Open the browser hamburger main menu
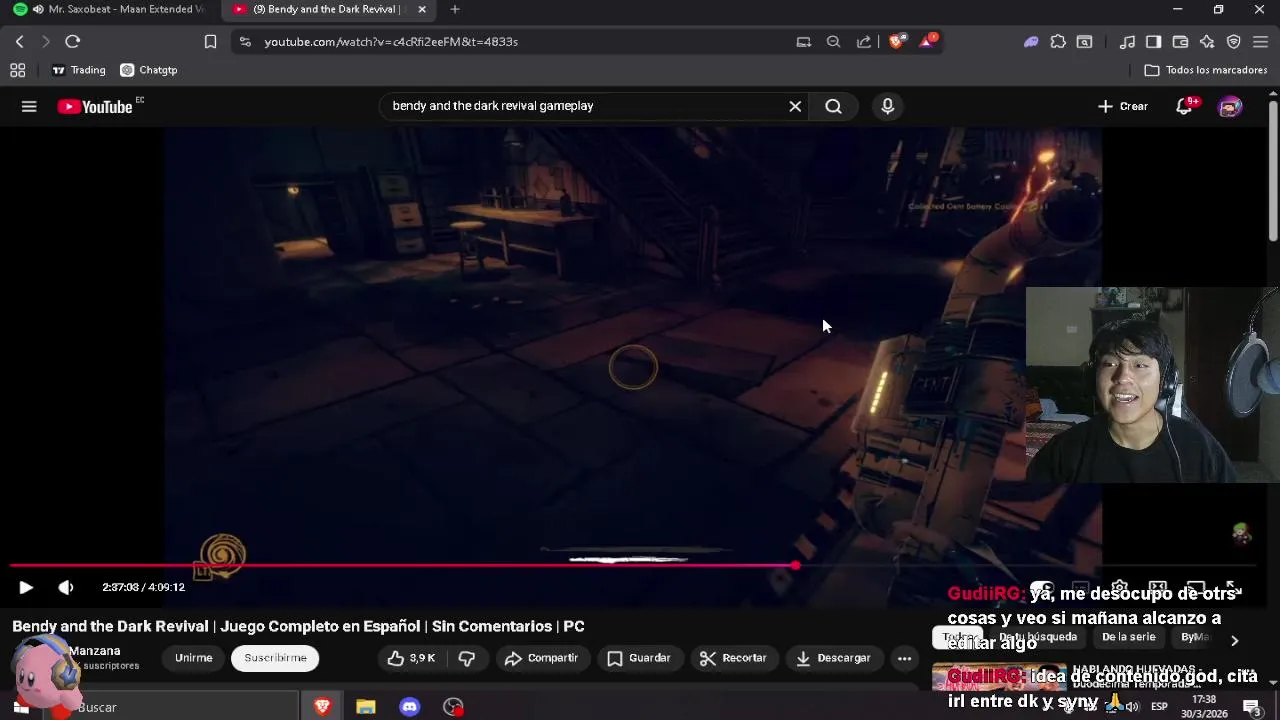This screenshot has width=1280, height=720. [x=1260, y=41]
